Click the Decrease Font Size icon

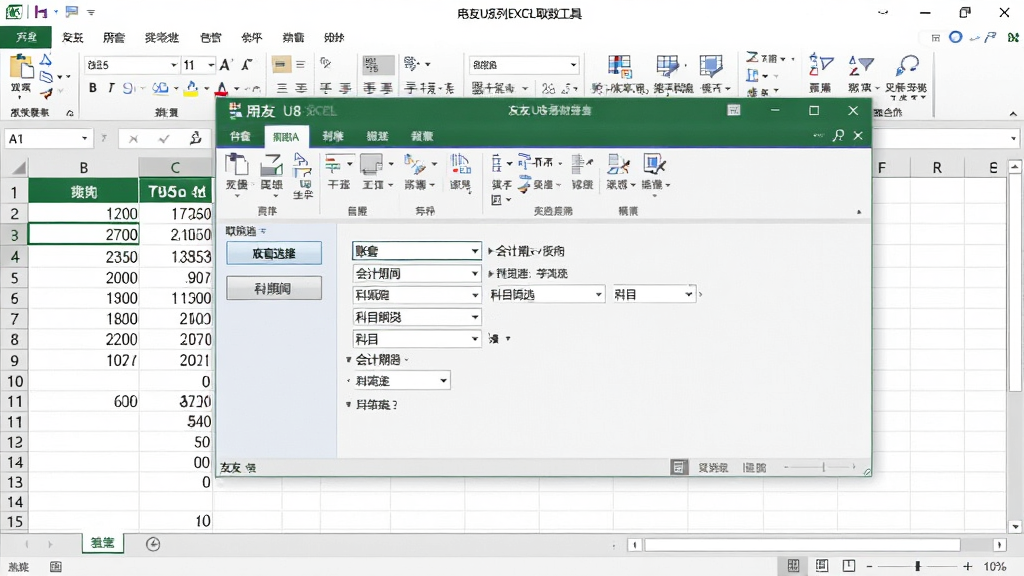[247, 65]
